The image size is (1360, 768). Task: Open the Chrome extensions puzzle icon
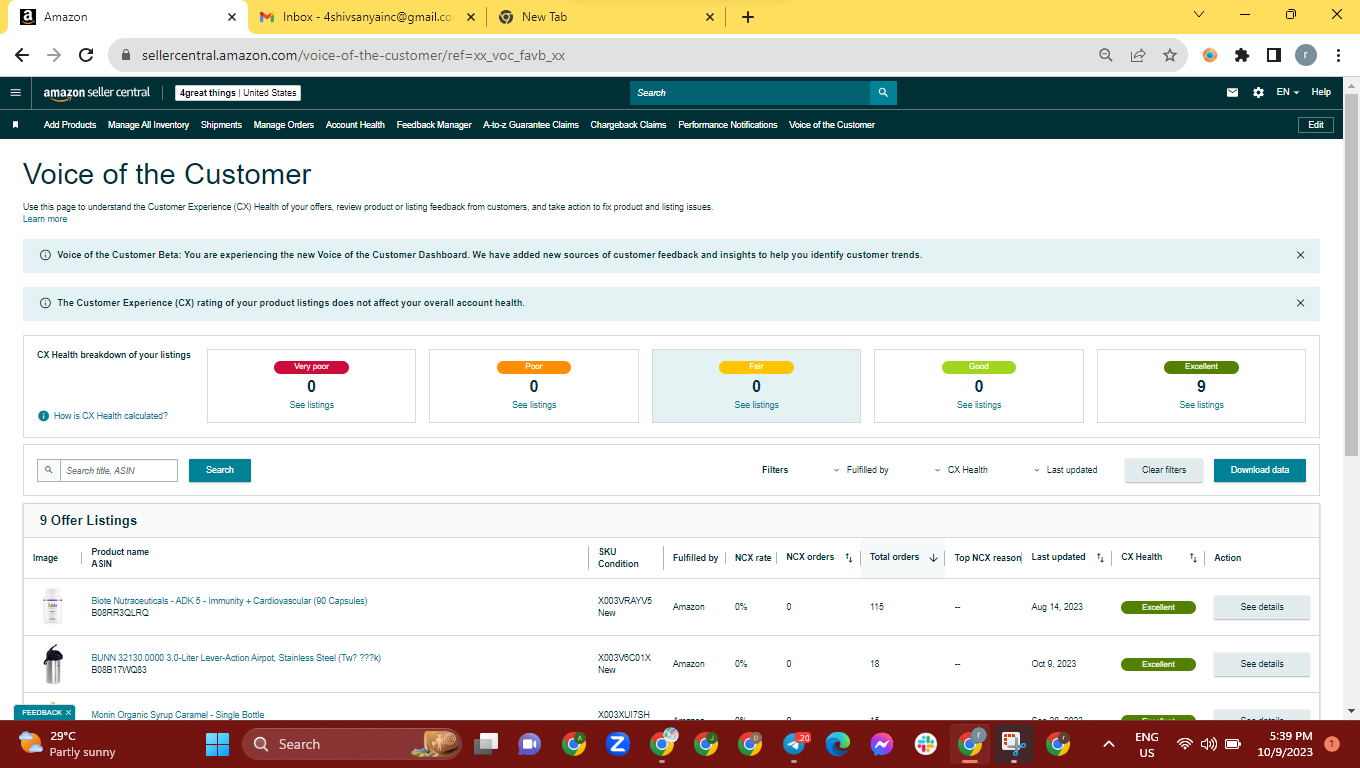click(x=1242, y=56)
